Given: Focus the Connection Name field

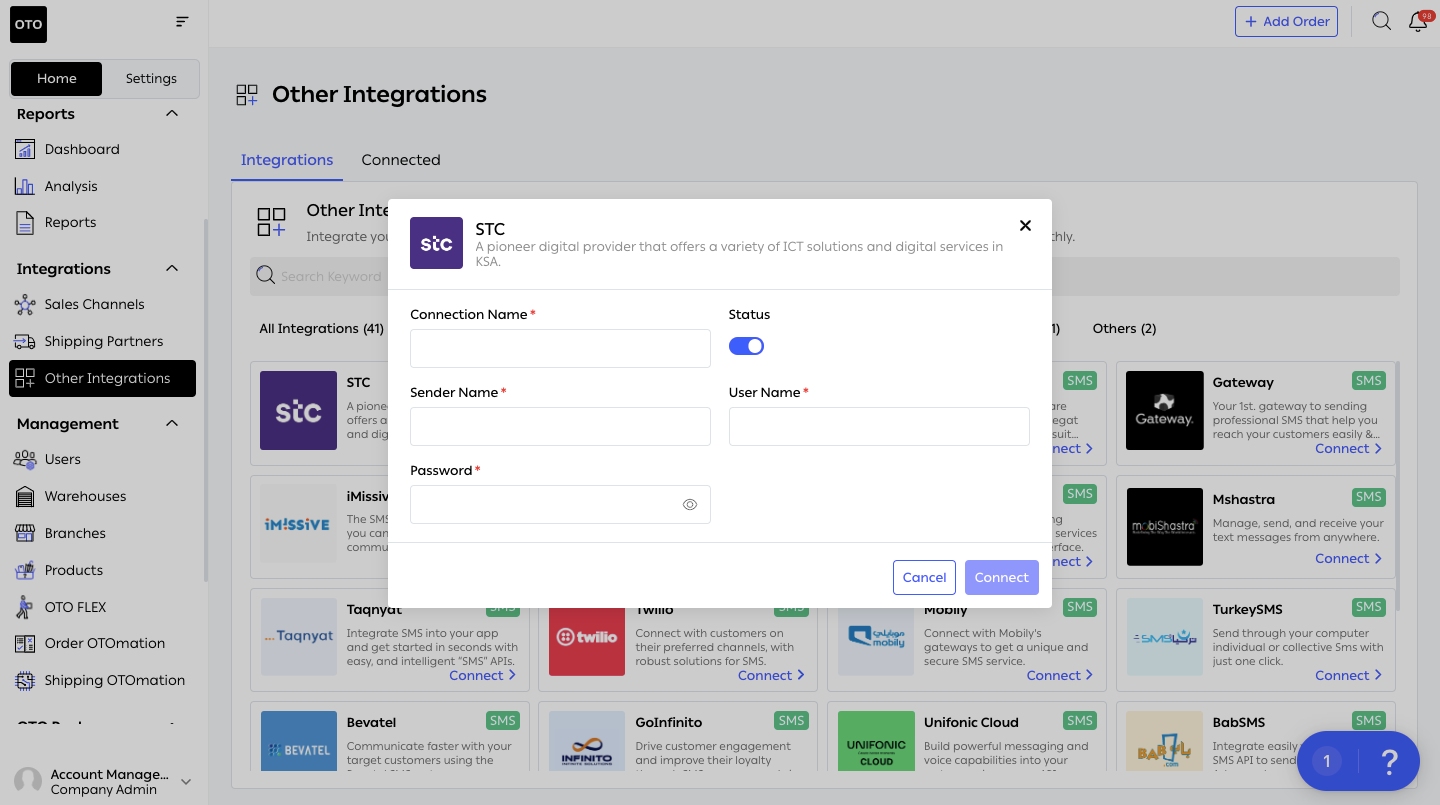Looking at the screenshot, I should 560,348.
